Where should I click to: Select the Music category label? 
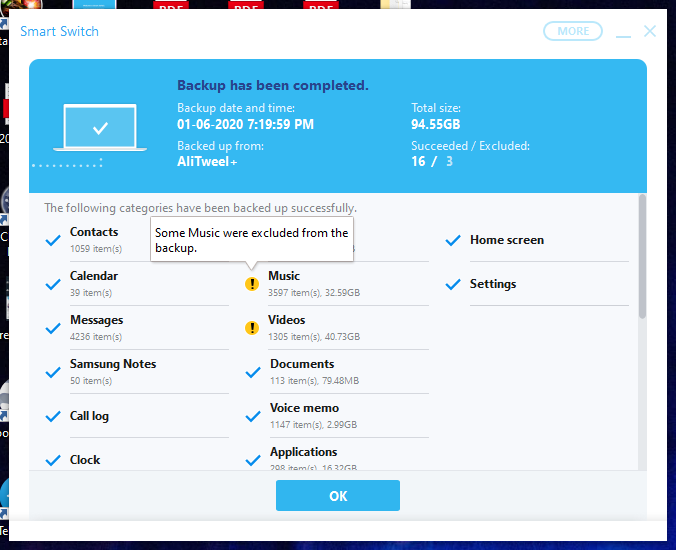(284, 275)
